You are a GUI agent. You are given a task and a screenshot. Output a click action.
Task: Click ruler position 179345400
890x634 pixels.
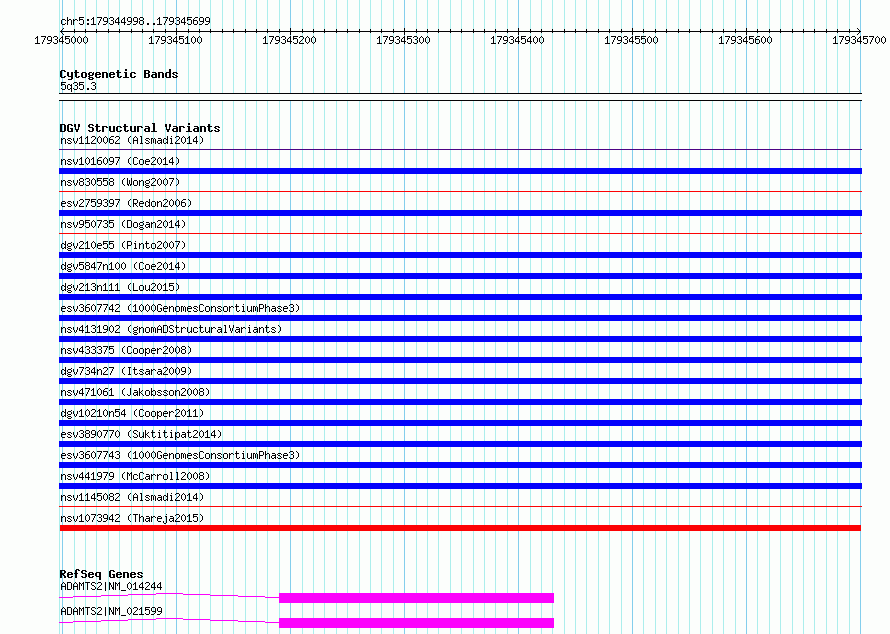[x=517, y=40]
